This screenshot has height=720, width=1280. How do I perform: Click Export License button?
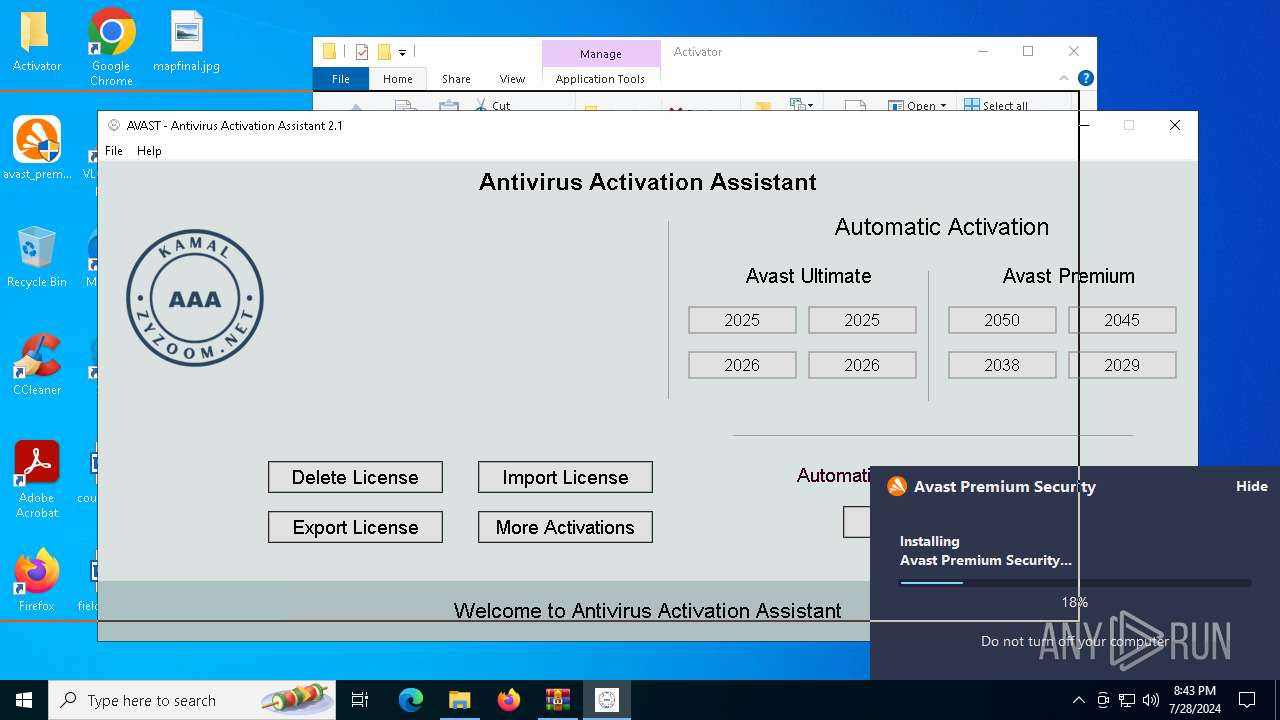[x=355, y=527]
